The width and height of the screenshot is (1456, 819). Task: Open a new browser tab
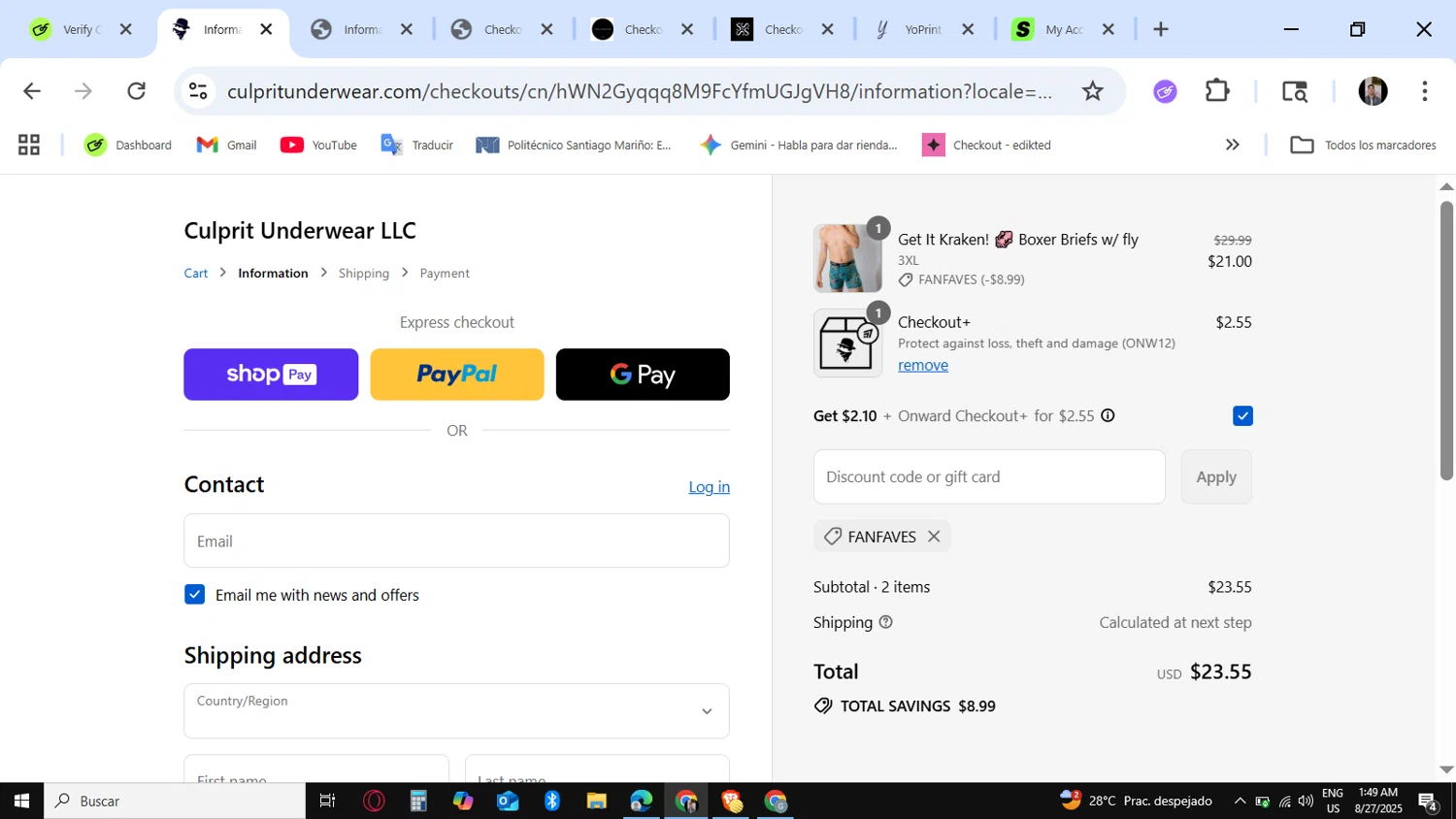[x=1161, y=29]
